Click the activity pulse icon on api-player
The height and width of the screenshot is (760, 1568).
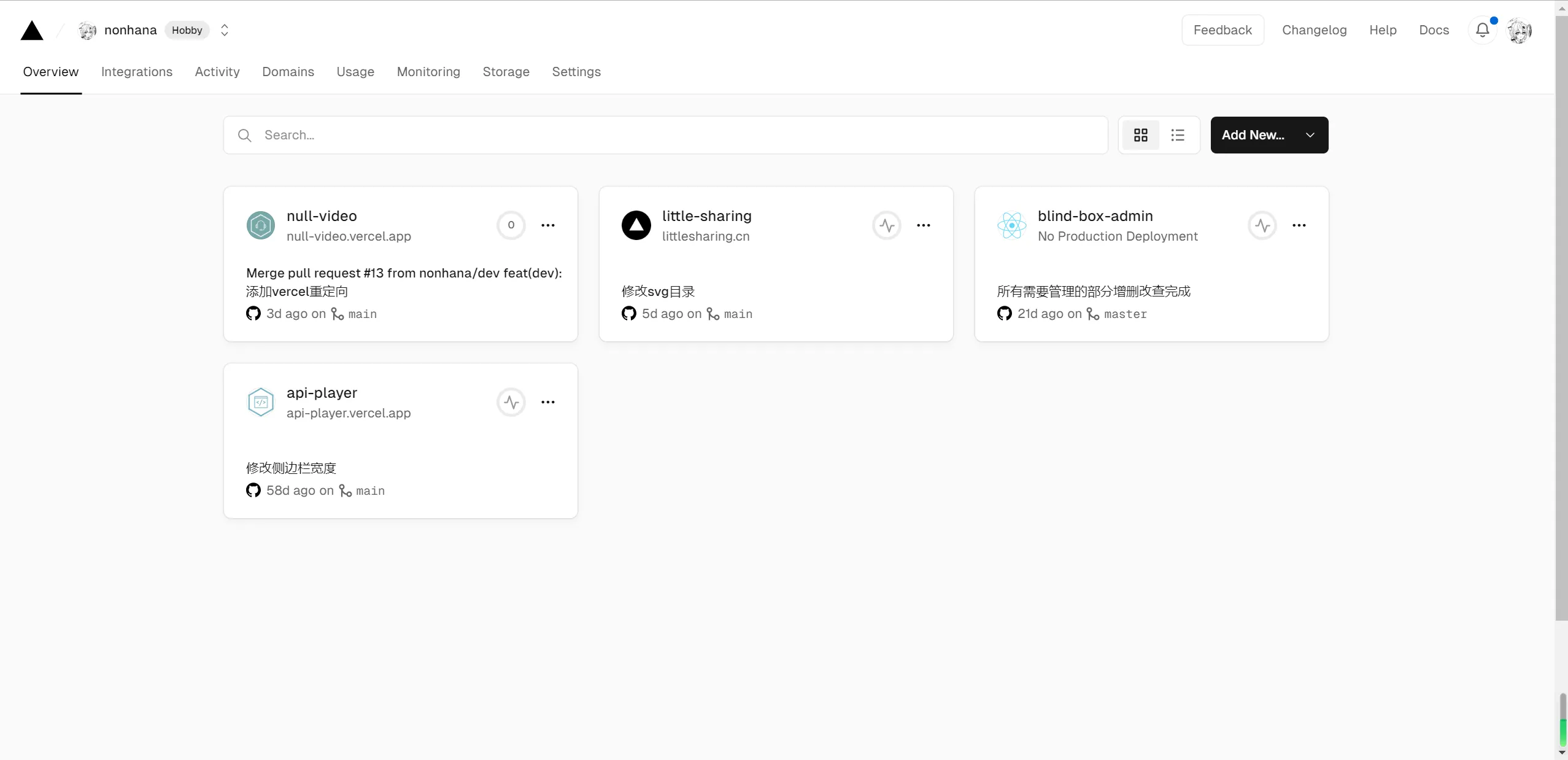pos(511,402)
